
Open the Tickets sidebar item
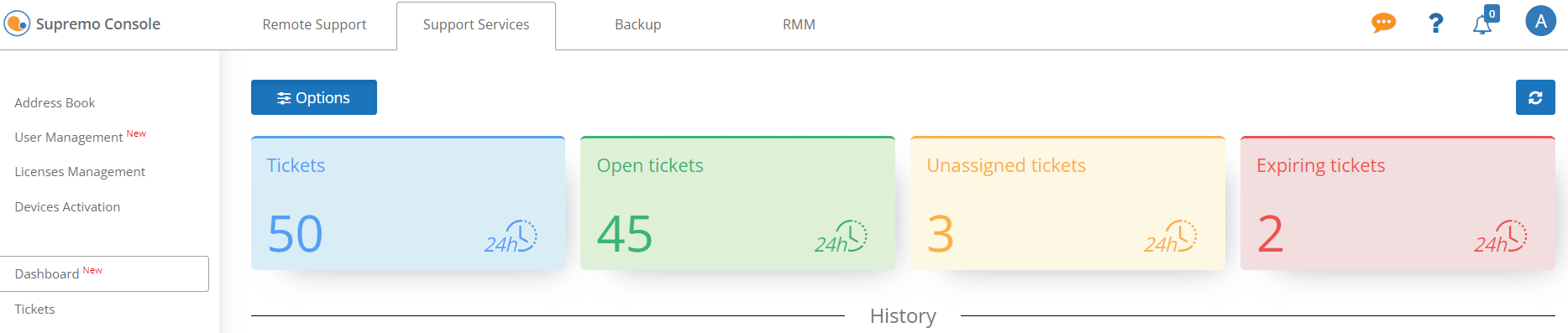click(x=34, y=309)
